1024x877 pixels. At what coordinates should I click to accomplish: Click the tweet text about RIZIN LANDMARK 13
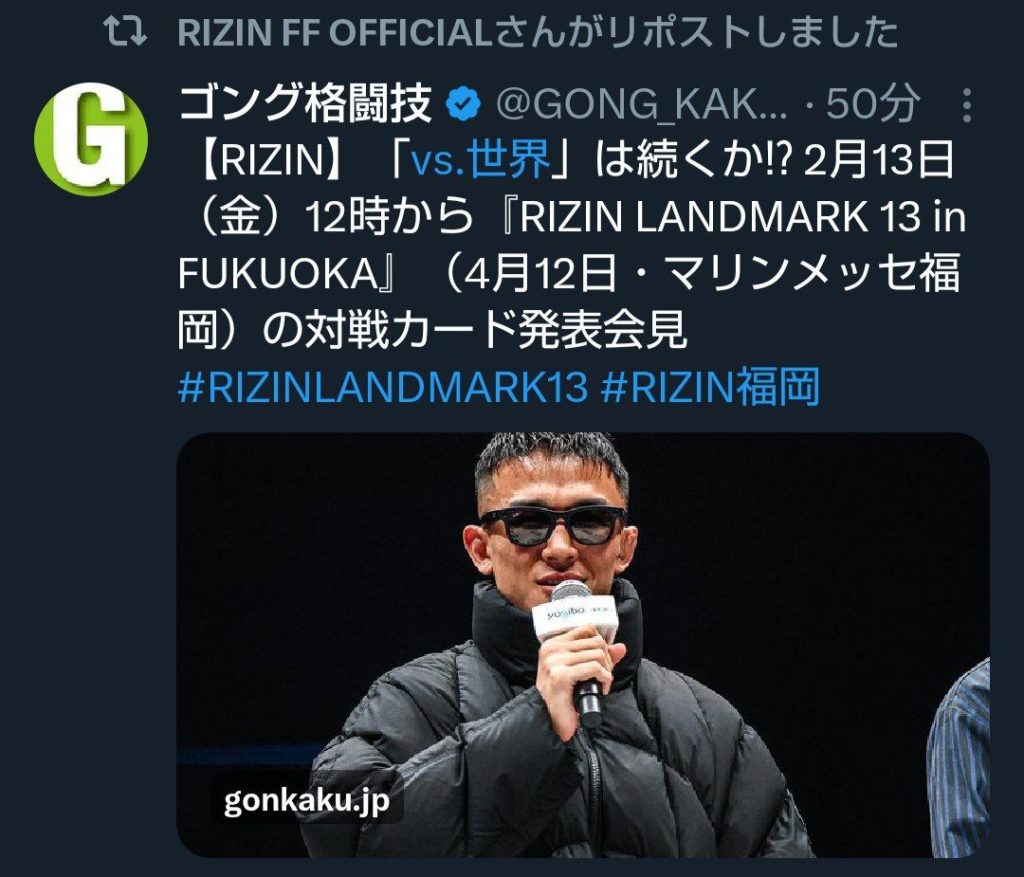coord(571,245)
